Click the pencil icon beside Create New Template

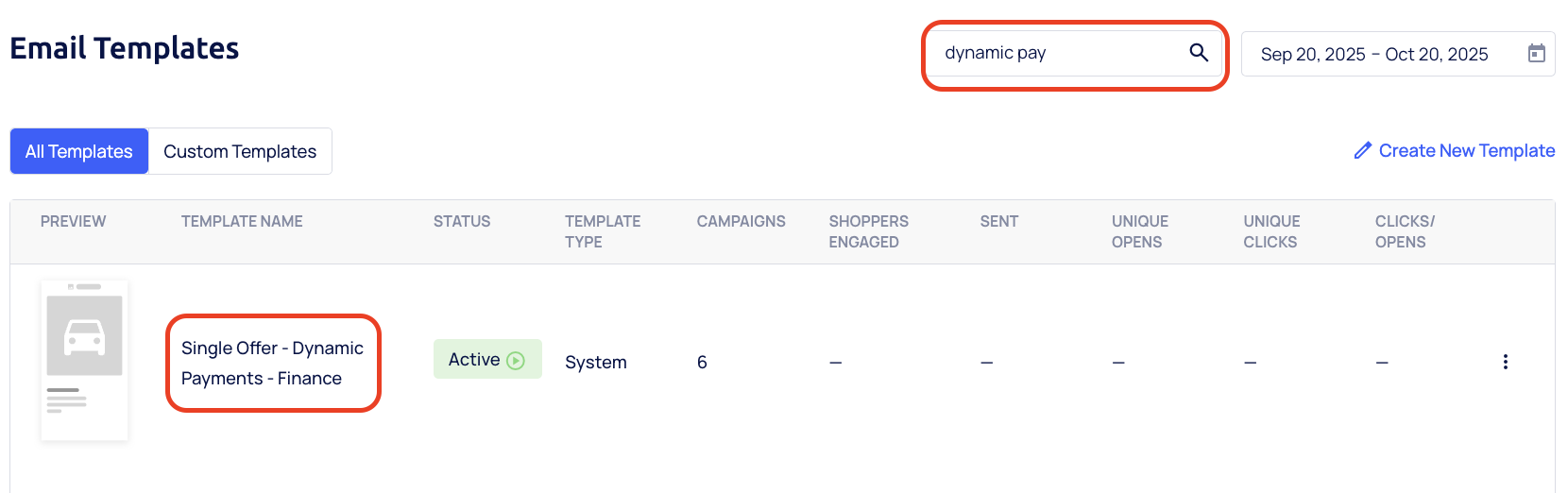[1362, 150]
